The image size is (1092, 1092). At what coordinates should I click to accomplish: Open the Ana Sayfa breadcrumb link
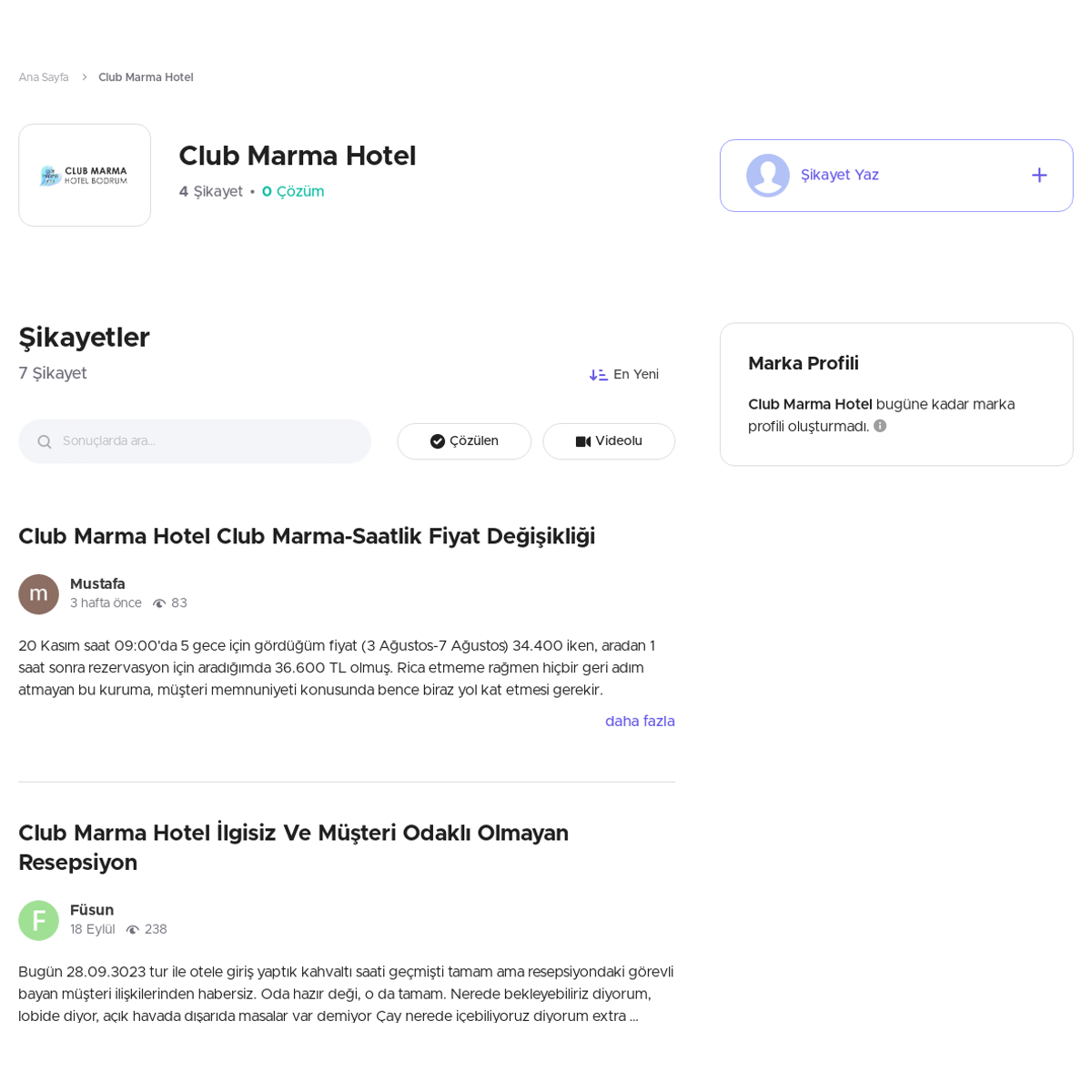[x=44, y=77]
